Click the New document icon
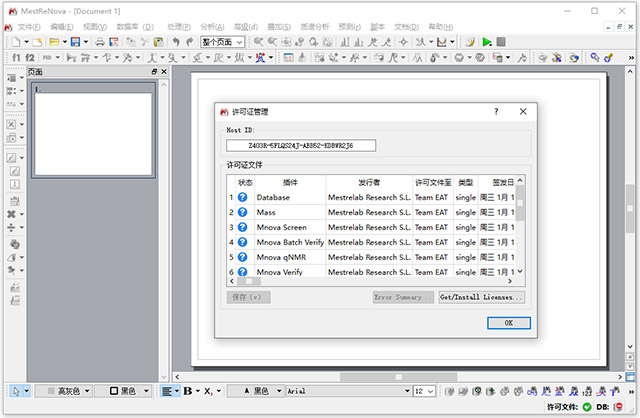The width and height of the screenshot is (640, 418). tap(16, 42)
